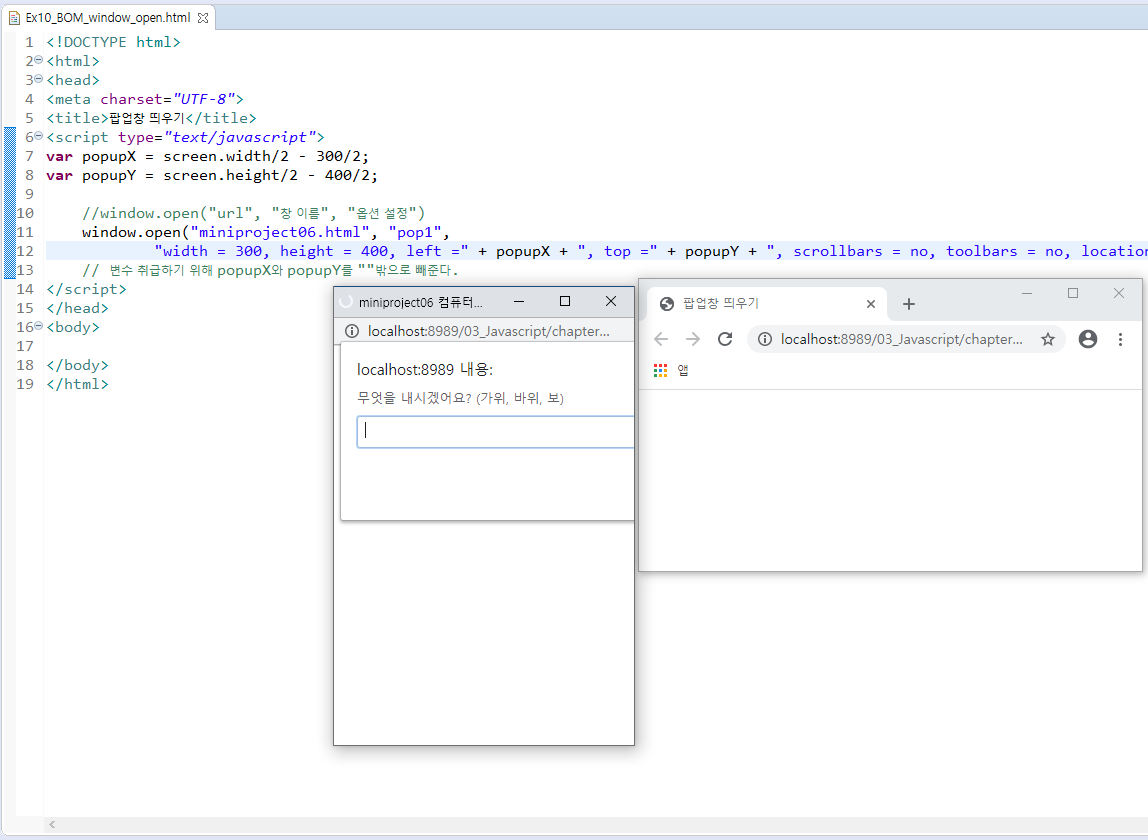Click the miniproject06 popup title text

420,302
